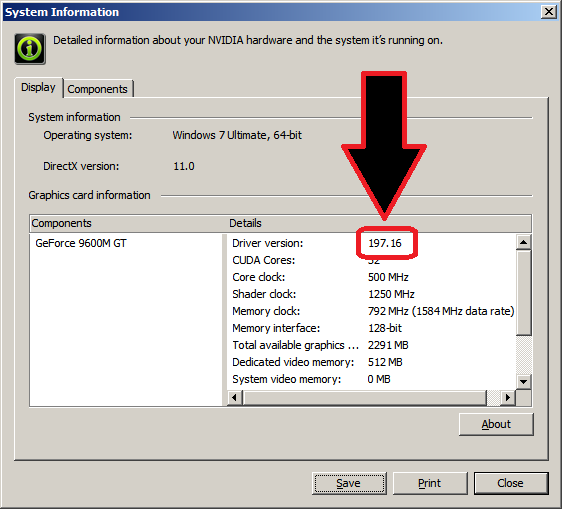The width and height of the screenshot is (562, 509).
Task: Click vertical scrollbar down arrow
Action: [523, 382]
